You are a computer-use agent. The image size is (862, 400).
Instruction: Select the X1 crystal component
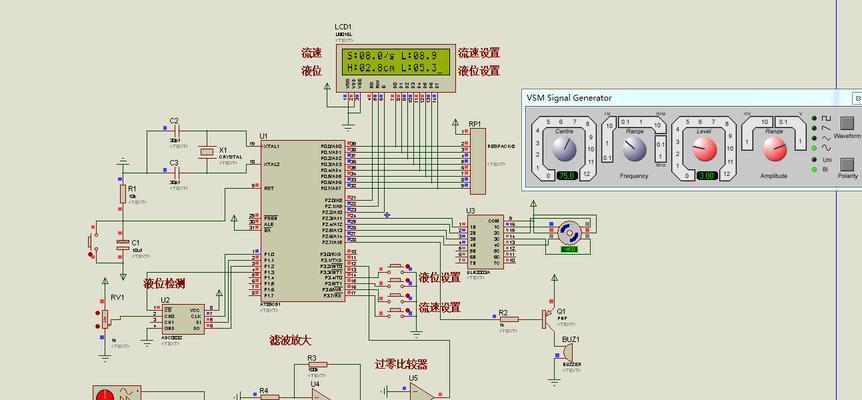click(x=207, y=152)
